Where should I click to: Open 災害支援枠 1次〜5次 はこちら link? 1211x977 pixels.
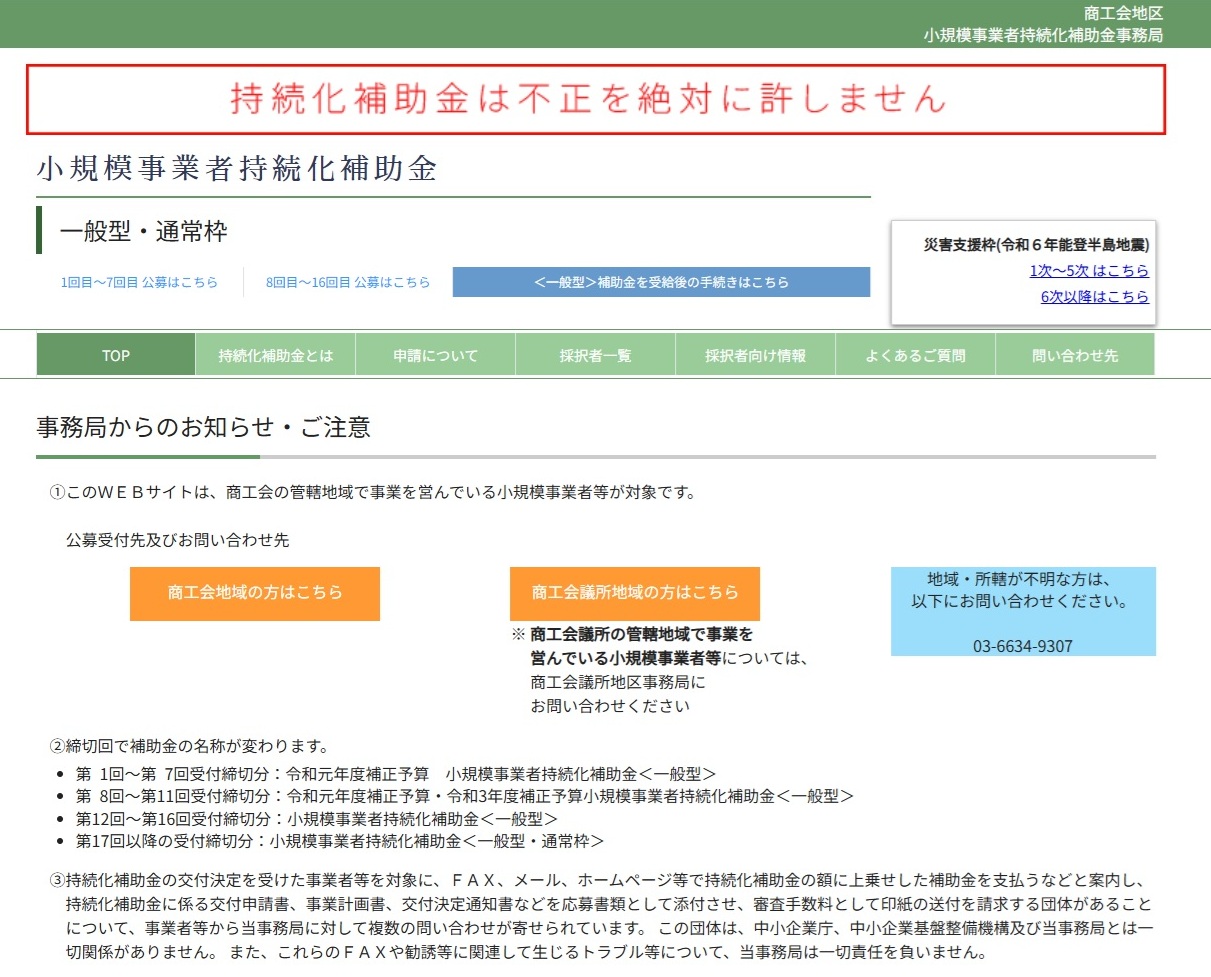(1089, 270)
